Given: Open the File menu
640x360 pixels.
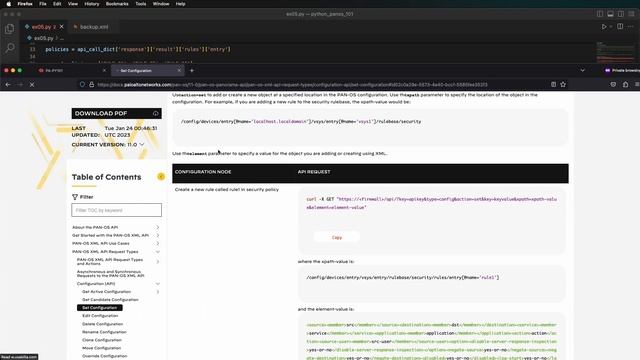Looking at the screenshot, I should 43,4.
